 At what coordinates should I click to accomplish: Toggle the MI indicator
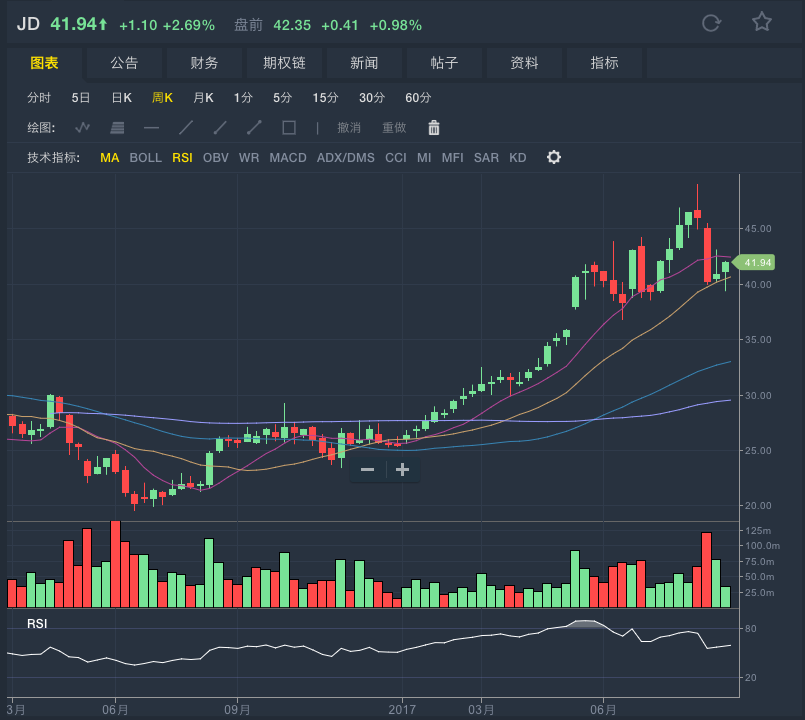(x=424, y=158)
